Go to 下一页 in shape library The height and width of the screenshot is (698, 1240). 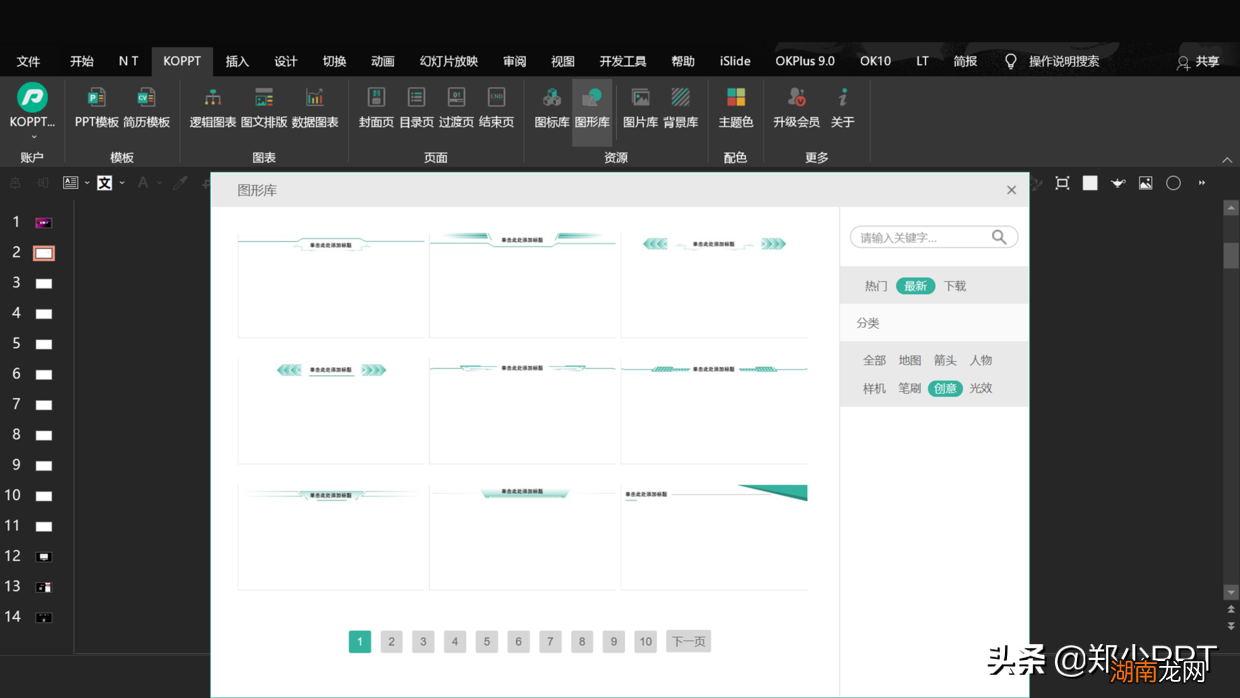pos(688,641)
